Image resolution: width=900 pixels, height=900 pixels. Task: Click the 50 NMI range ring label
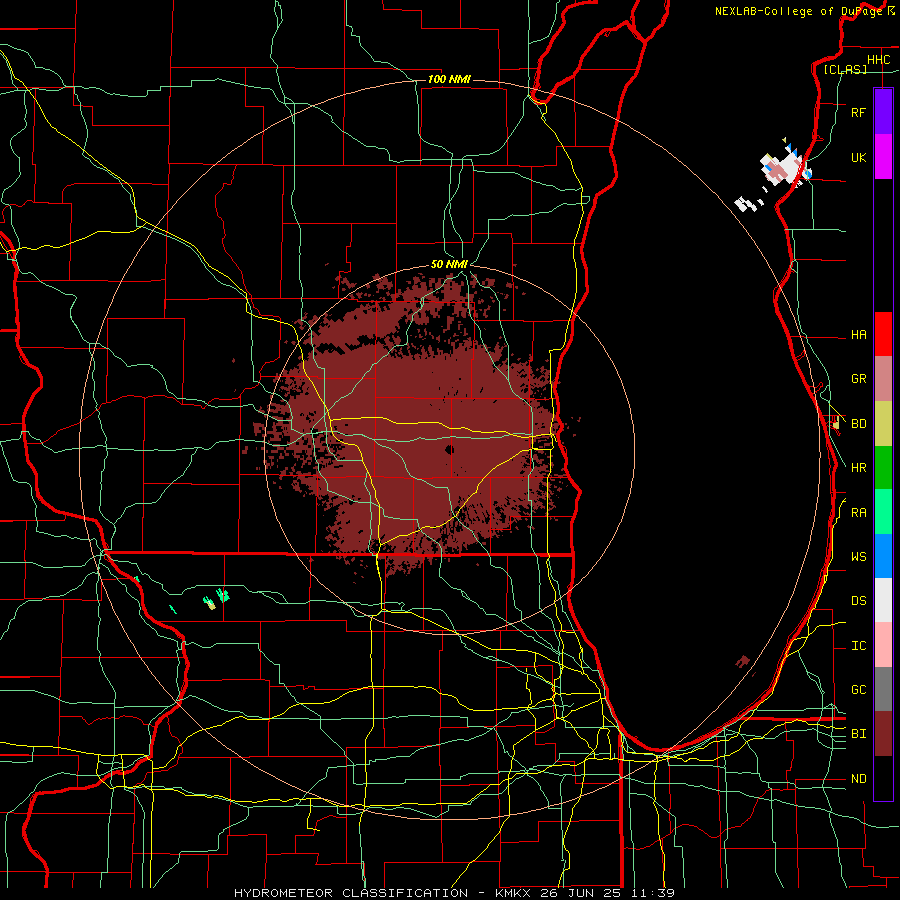click(449, 264)
